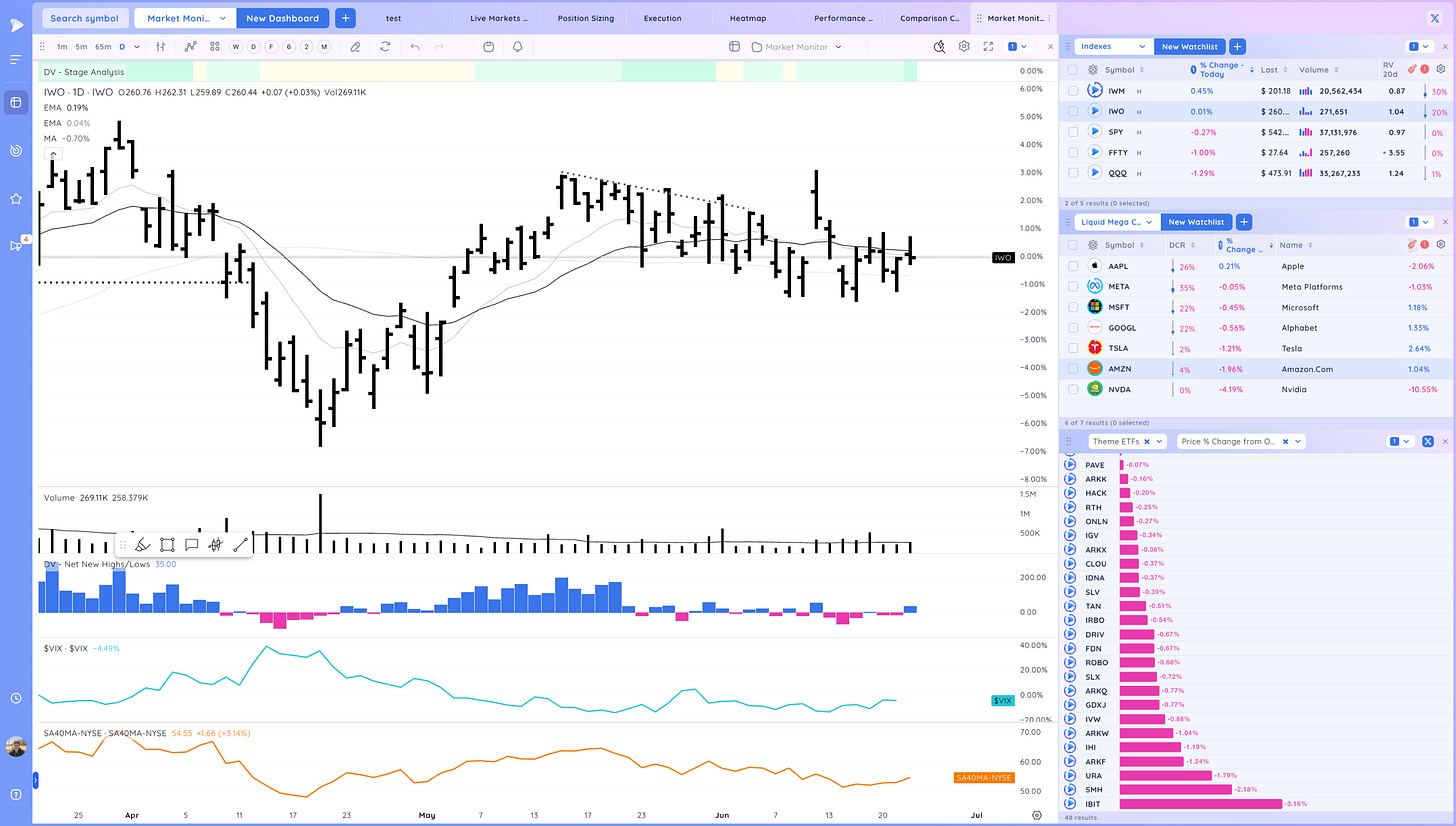The height and width of the screenshot is (826, 1456).
Task: Click the W circle toolbar button
Action: (x=236, y=46)
